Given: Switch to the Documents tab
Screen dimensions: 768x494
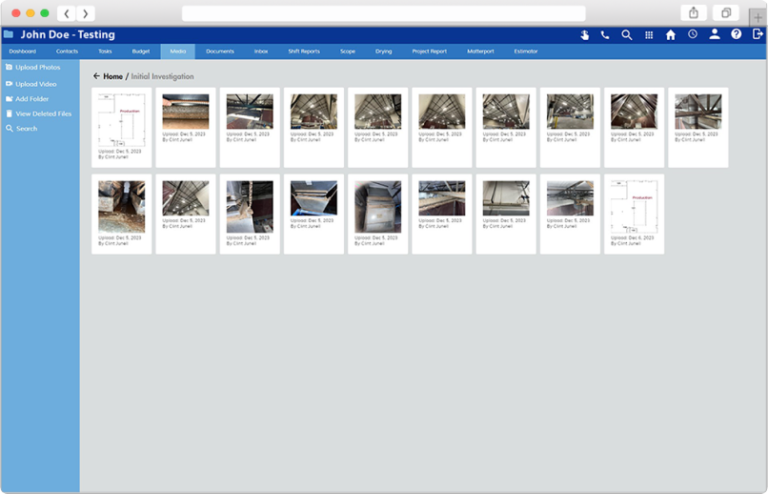Looking at the screenshot, I should coord(220,51).
